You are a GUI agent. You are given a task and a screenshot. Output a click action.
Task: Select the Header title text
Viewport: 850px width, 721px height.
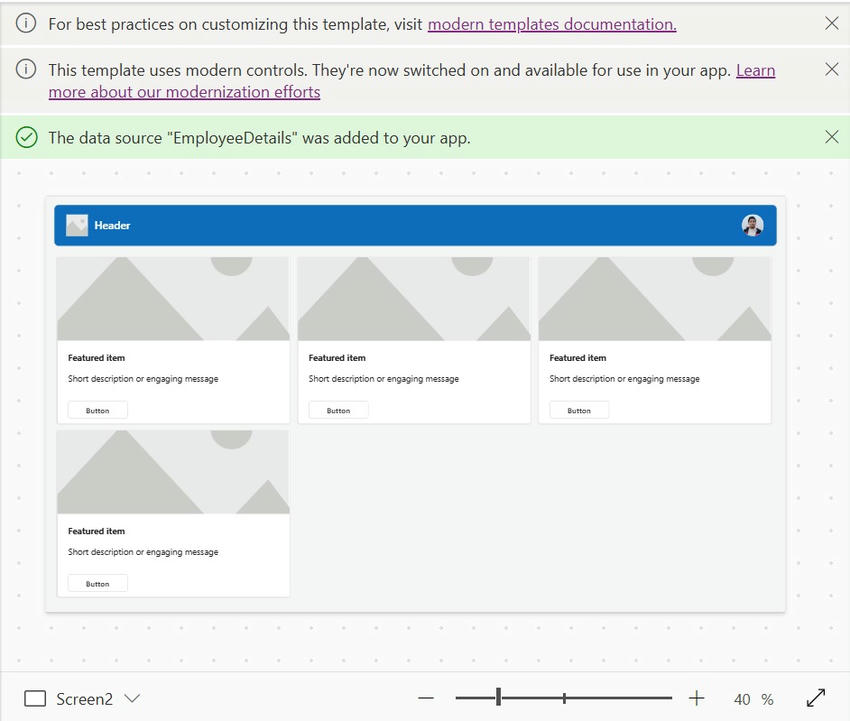(x=112, y=226)
